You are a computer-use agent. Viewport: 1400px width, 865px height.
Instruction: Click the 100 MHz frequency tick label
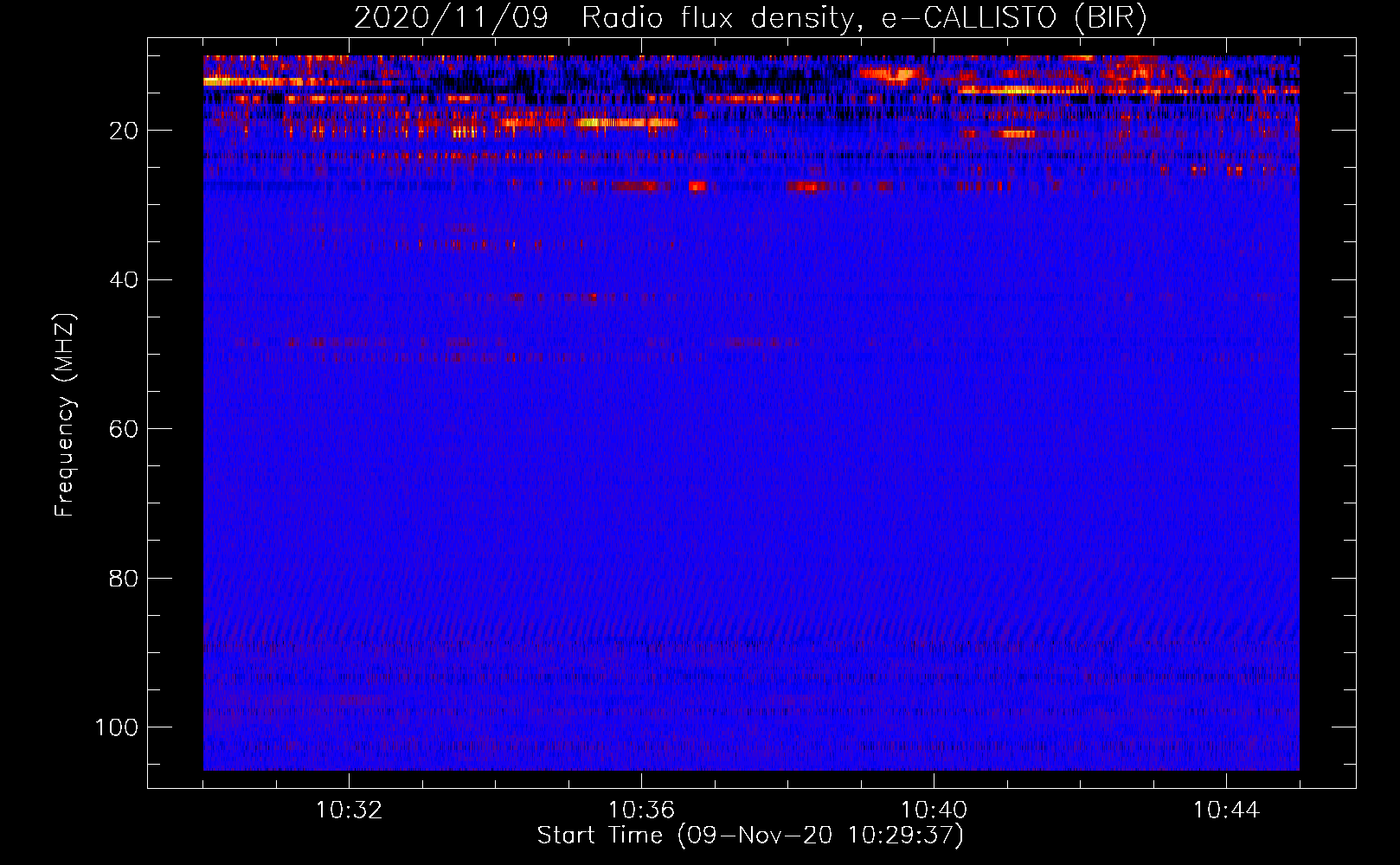(118, 727)
